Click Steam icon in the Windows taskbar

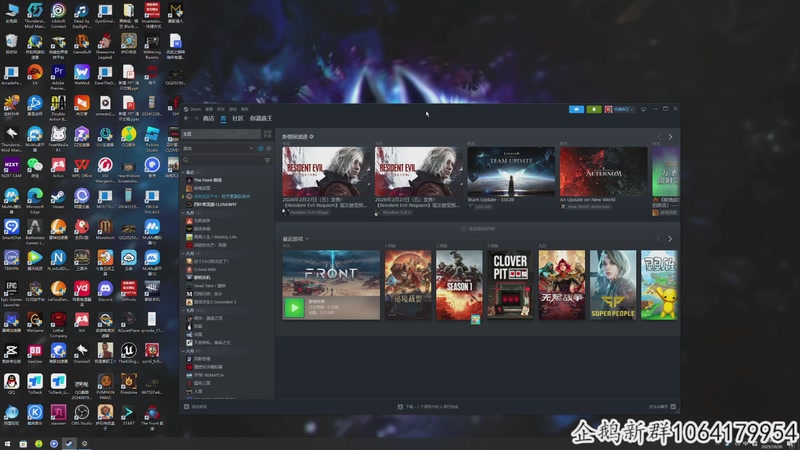coord(69,444)
